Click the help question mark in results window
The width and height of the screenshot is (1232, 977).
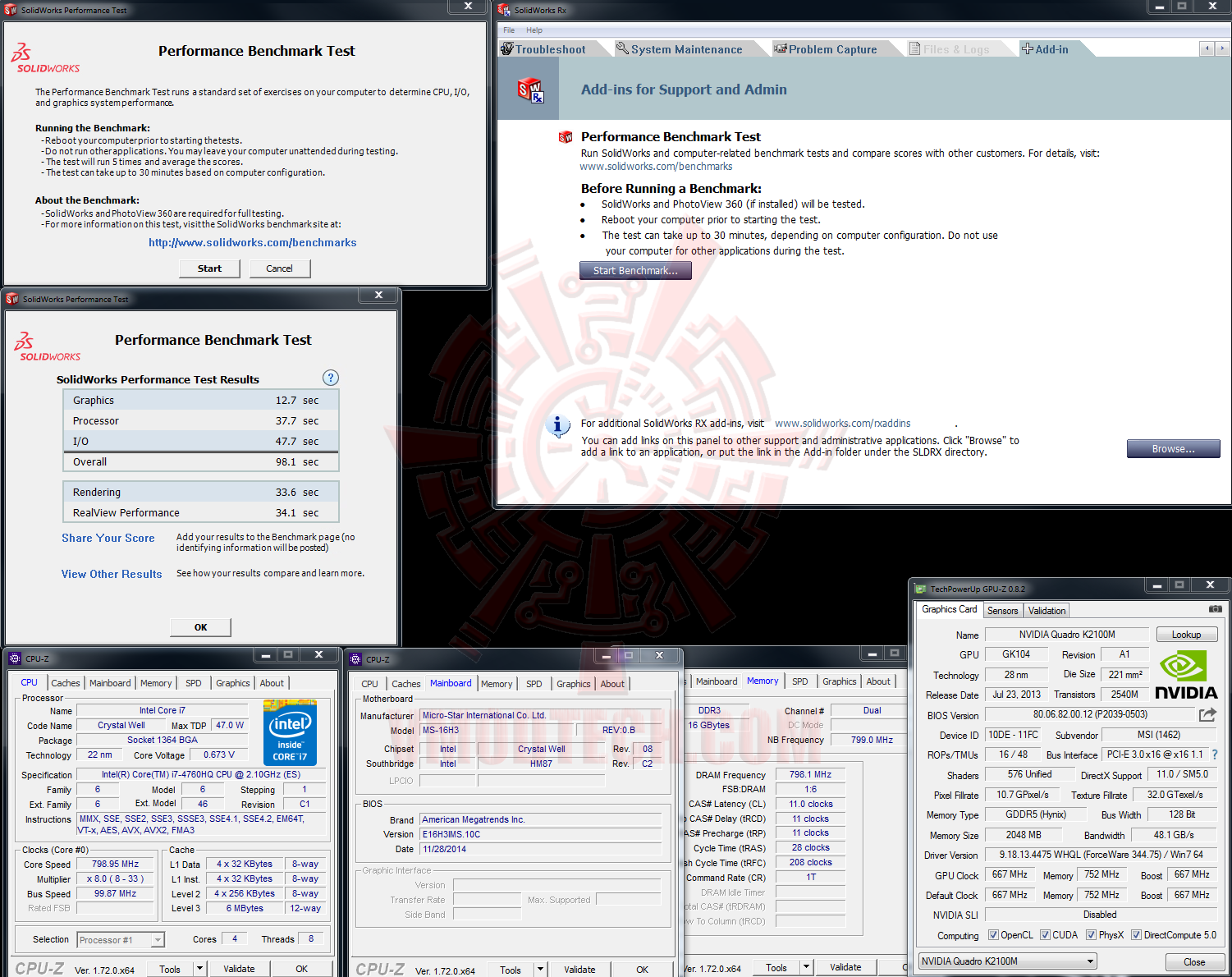(331, 378)
